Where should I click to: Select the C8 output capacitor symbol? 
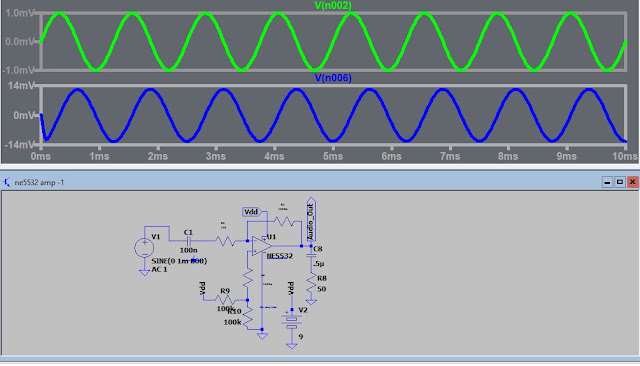[x=311, y=255]
